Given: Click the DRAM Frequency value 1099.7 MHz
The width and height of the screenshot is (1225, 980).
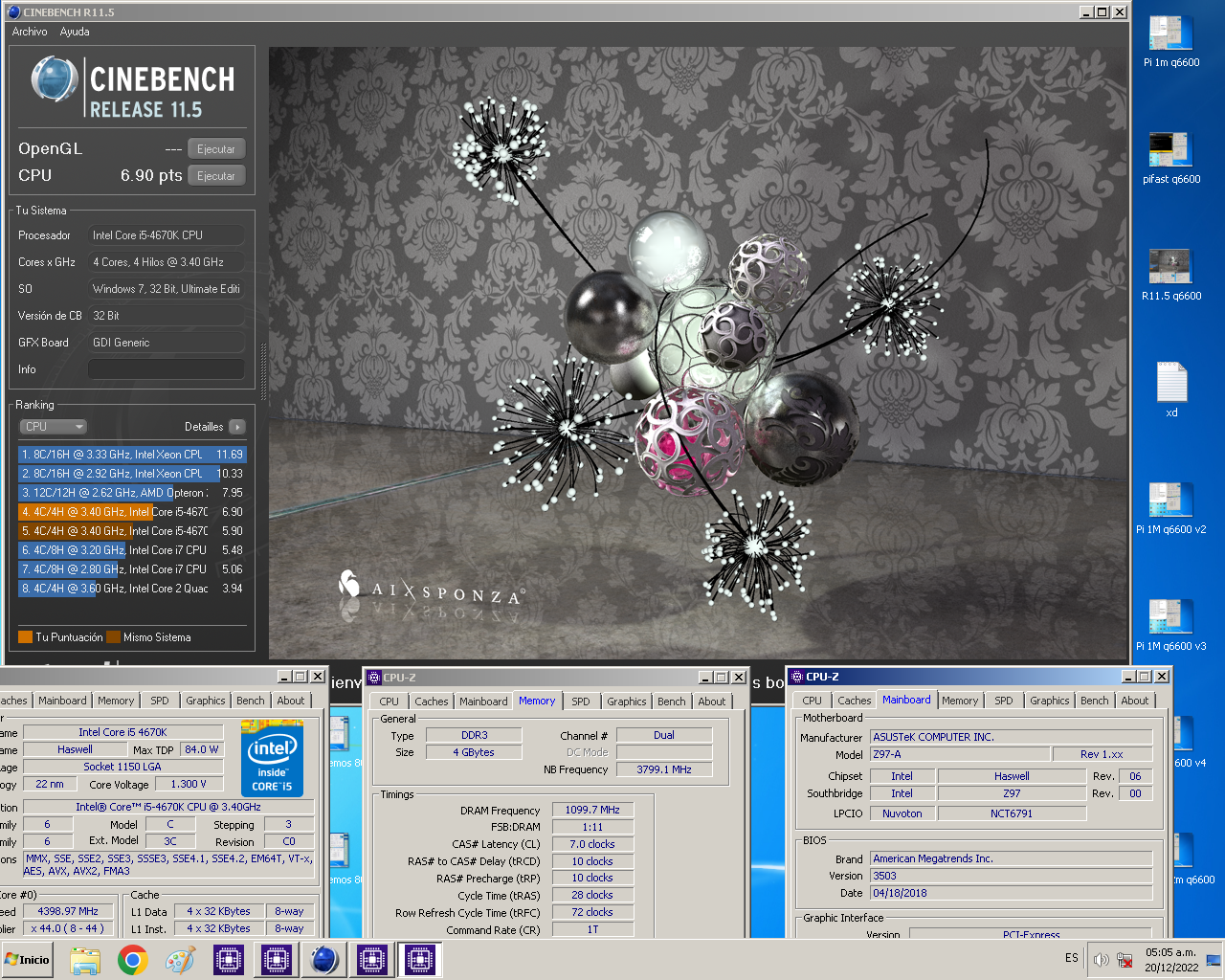Looking at the screenshot, I should pos(592,810).
